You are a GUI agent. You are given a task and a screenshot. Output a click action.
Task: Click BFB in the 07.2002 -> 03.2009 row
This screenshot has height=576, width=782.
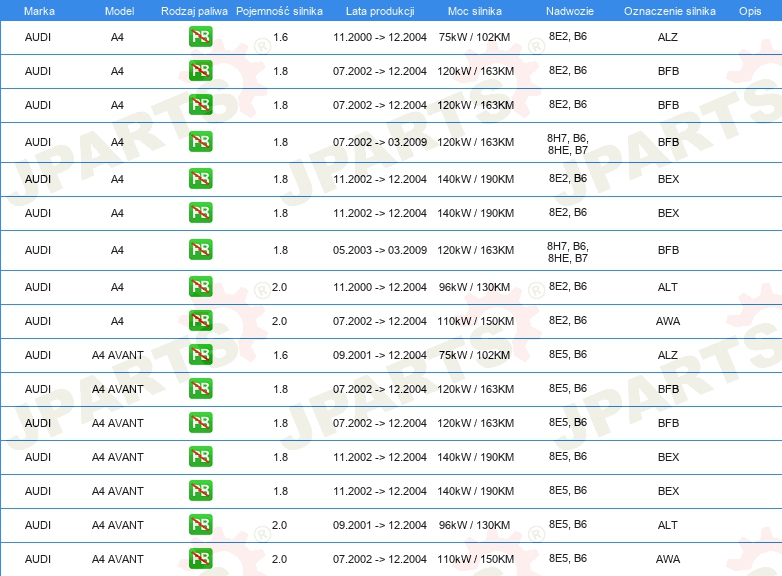668,142
